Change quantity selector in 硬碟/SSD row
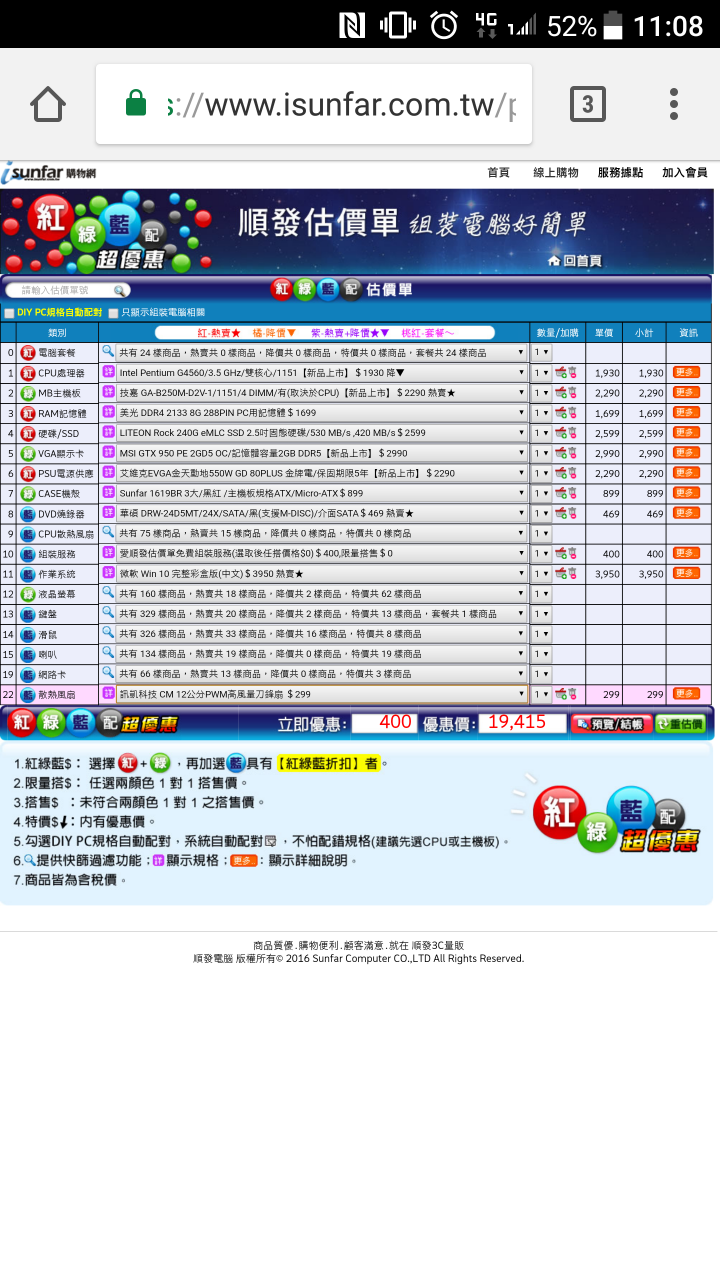 pos(541,433)
